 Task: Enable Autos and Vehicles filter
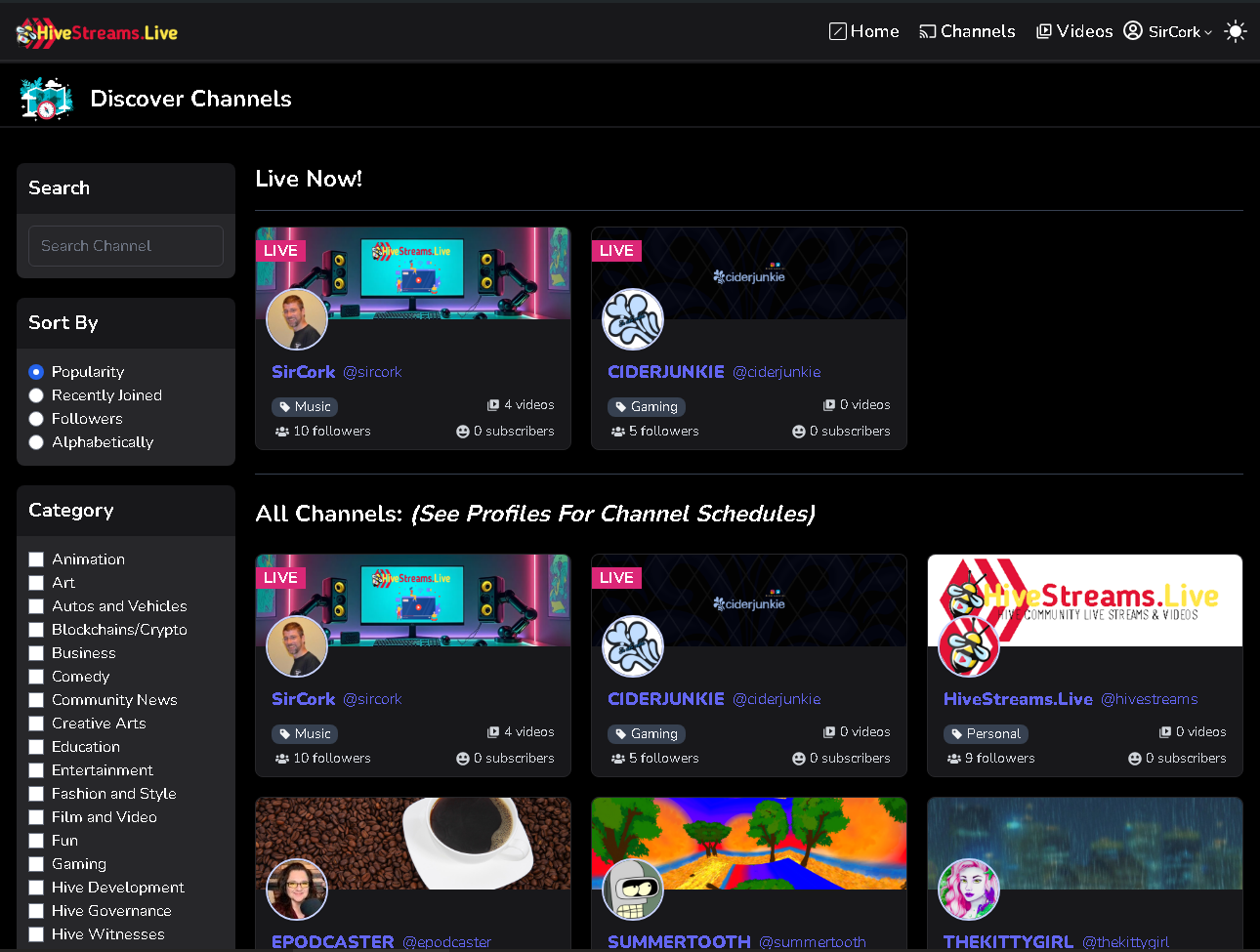point(36,606)
